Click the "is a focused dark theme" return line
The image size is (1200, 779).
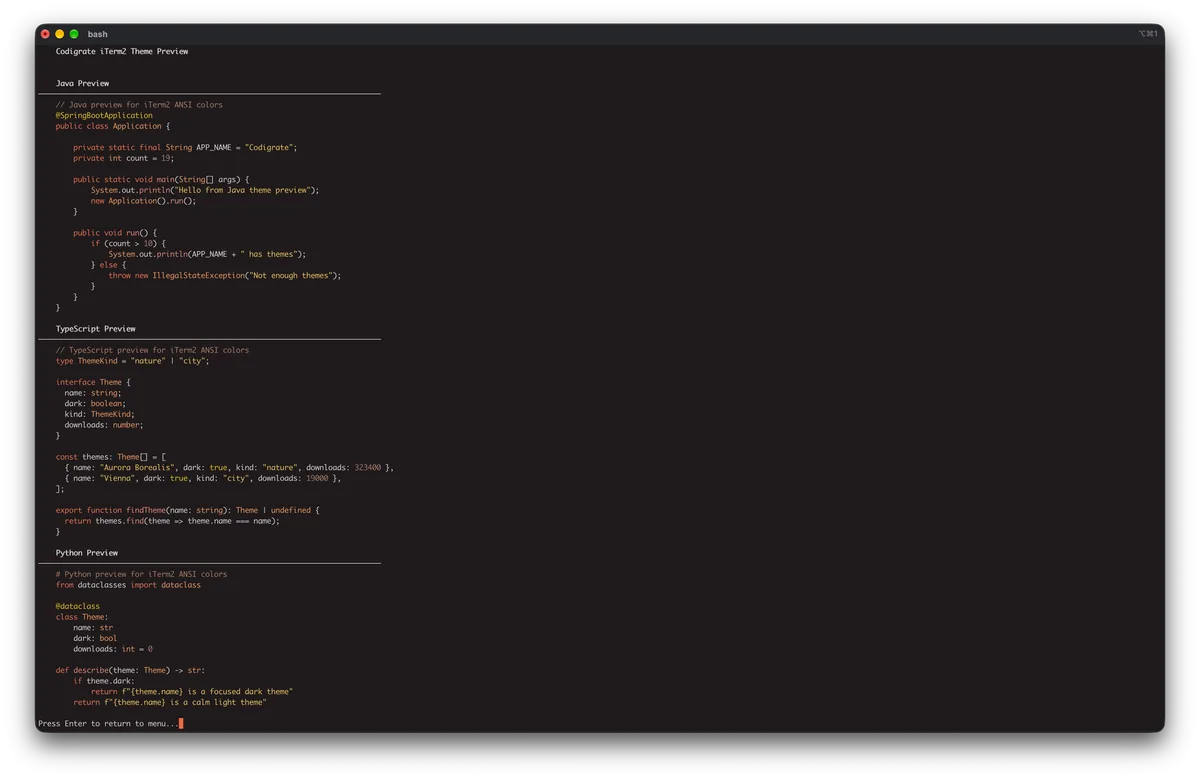click(192, 692)
